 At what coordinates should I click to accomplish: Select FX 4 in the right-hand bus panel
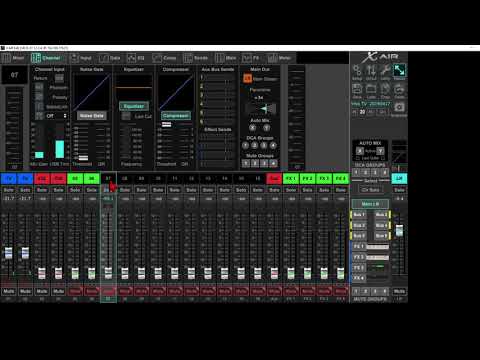pyautogui.click(x=359, y=278)
